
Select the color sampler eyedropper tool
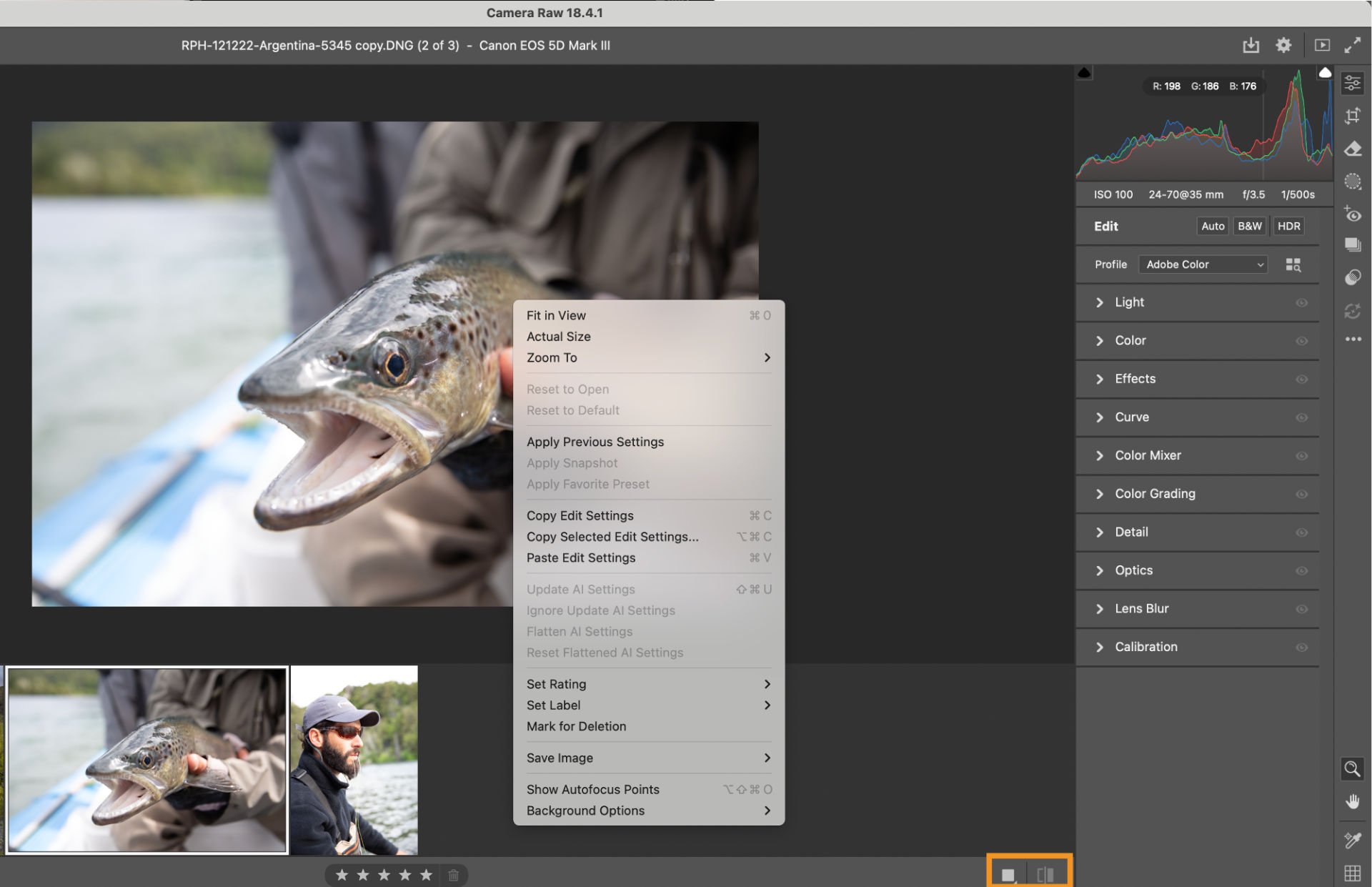click(1352, 841)
